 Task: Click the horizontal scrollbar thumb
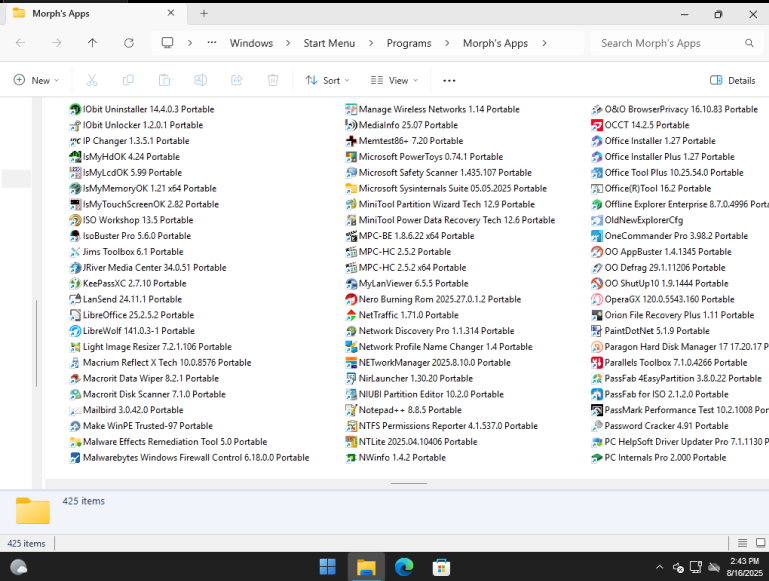(x=409, y=483)
